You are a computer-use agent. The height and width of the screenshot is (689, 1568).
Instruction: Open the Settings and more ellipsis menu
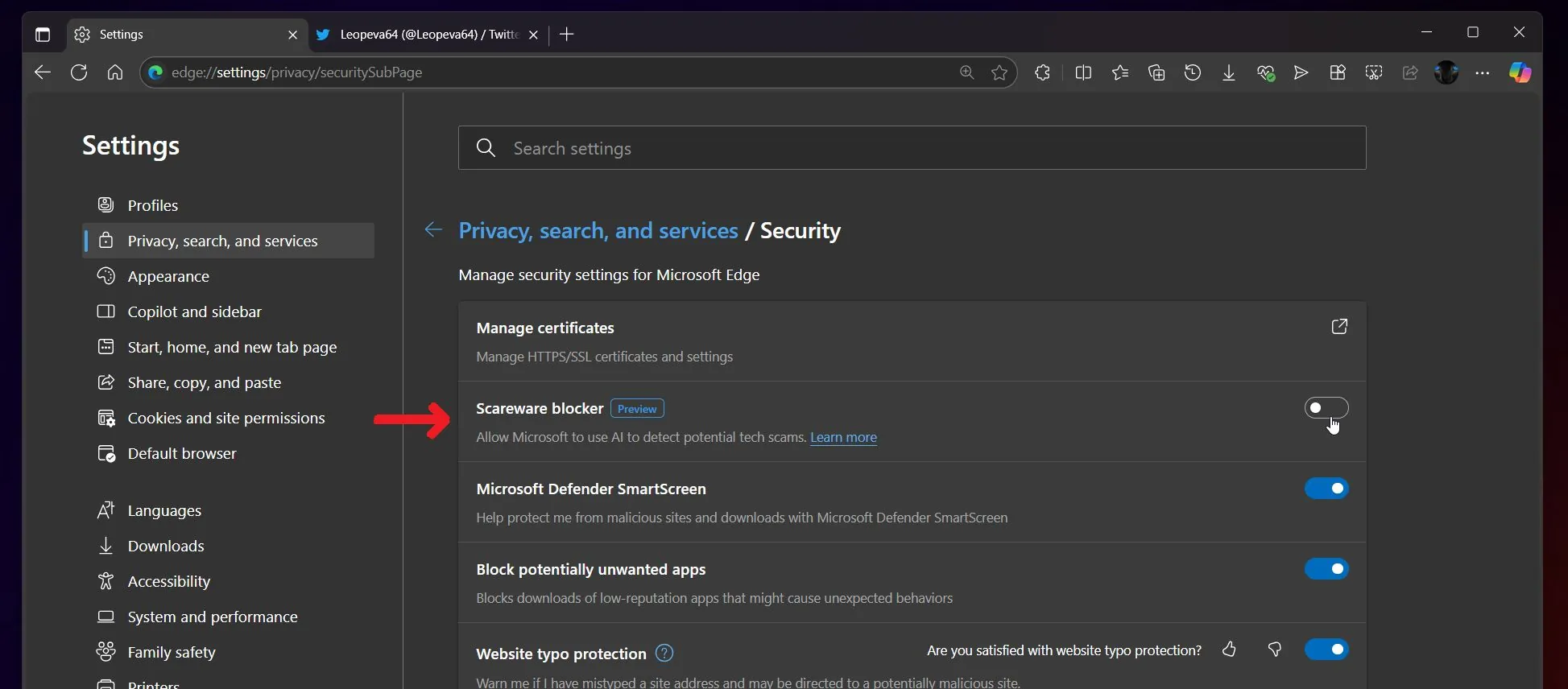1483,72
